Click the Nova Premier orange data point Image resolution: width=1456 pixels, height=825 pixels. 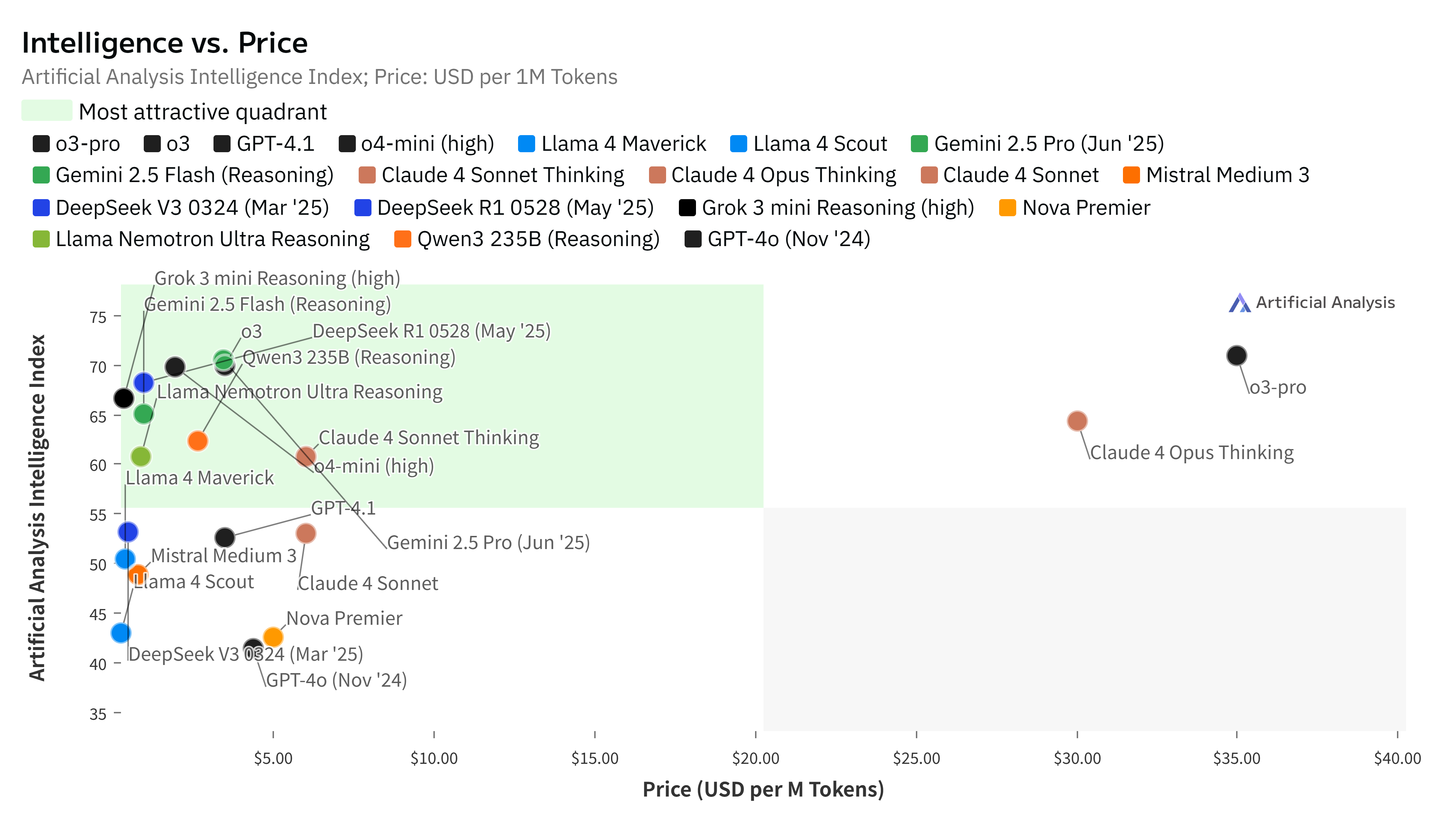[273, 637]
